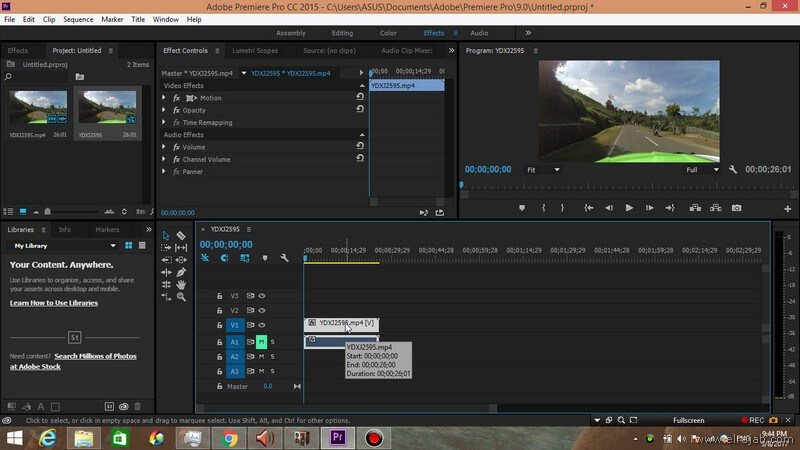Step back one frame
This screenshot has width=800, height=450.
point(609,208)
